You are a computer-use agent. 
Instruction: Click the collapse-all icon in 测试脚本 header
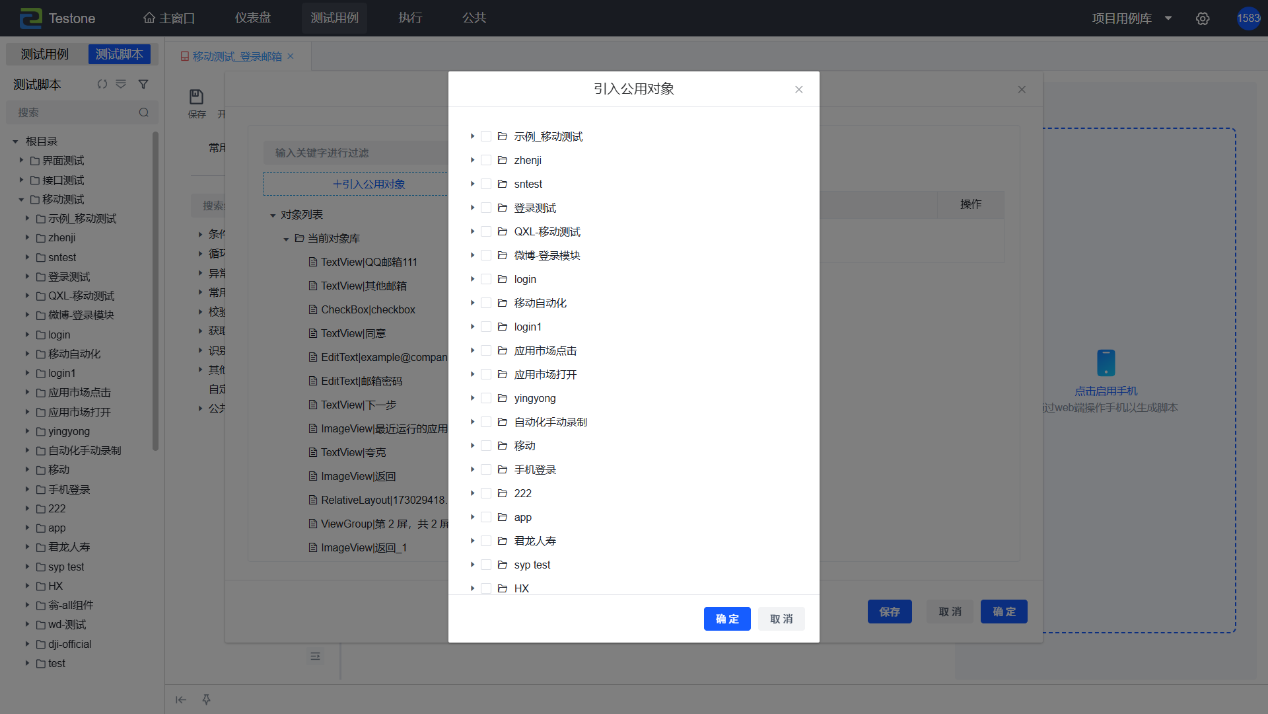point(121,85)
